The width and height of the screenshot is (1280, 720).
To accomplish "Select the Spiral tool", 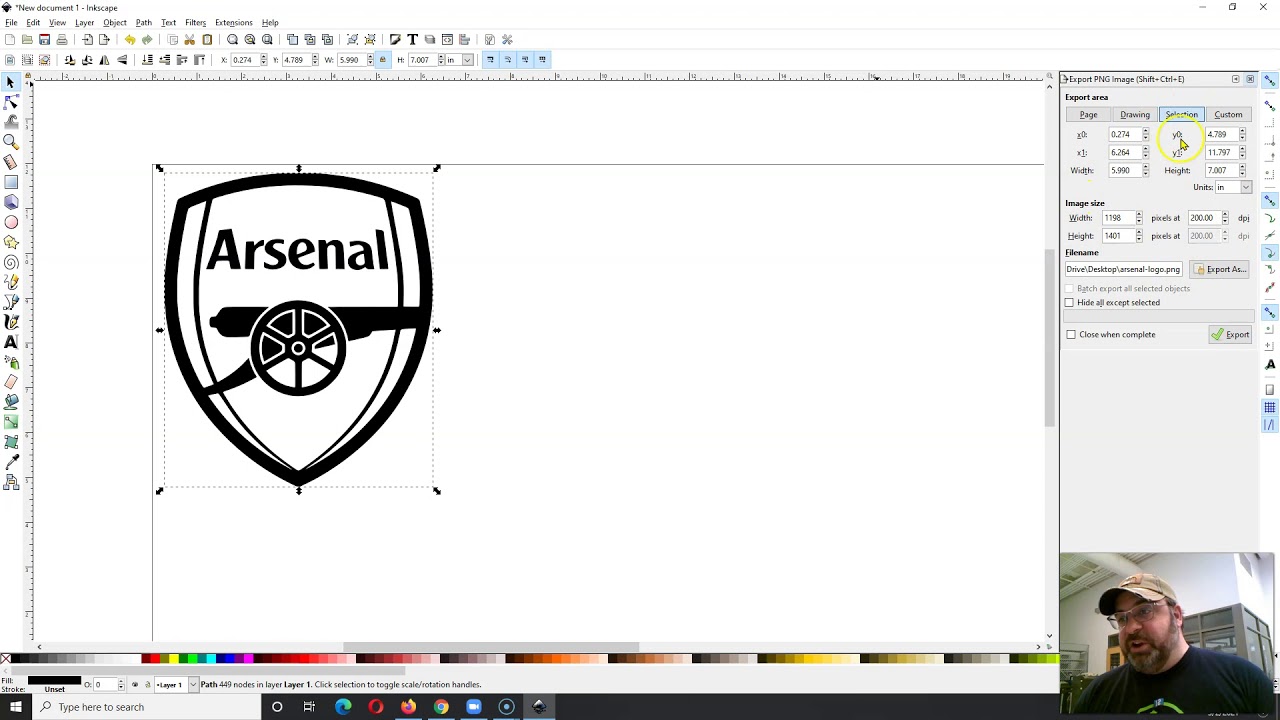I will [x=11, y=262].
